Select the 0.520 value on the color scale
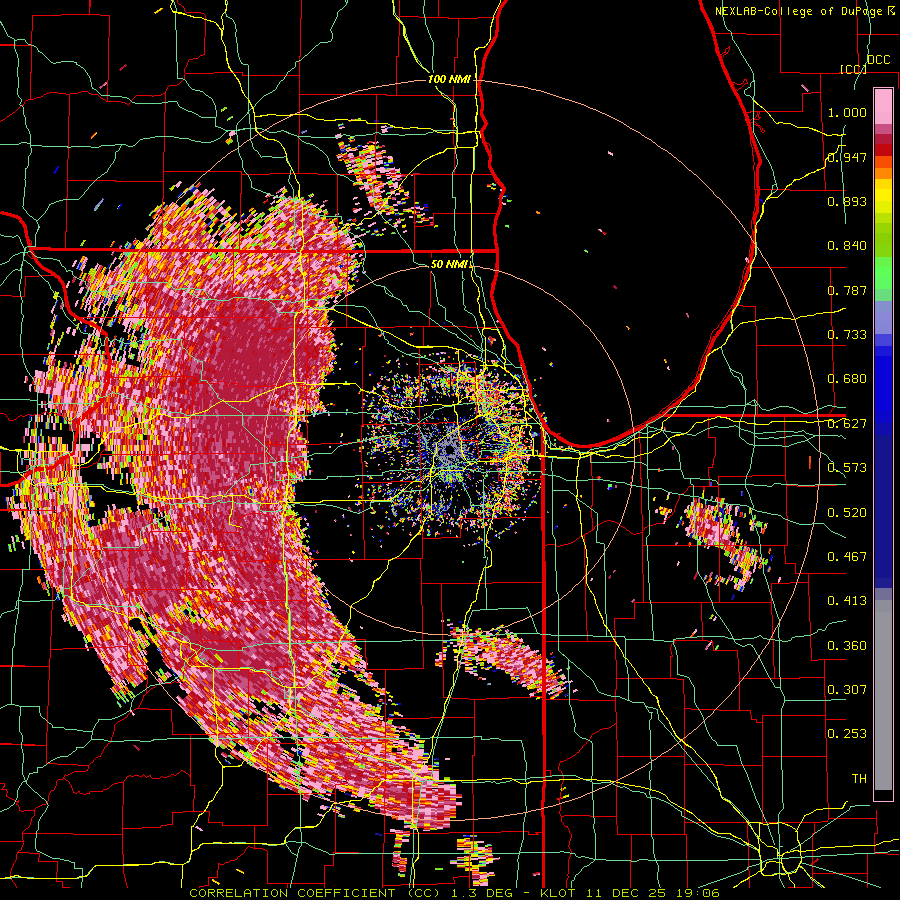 pos(847,513)
